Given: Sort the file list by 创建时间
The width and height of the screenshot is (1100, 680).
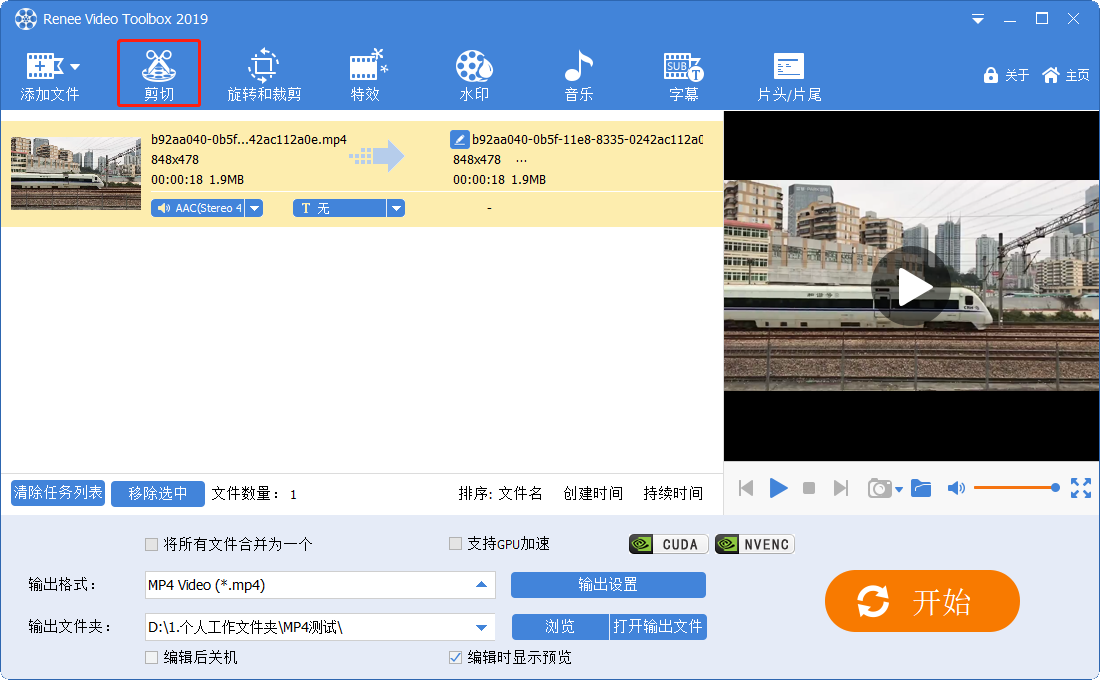Looking at the screenshot, I should pos(592,493).
